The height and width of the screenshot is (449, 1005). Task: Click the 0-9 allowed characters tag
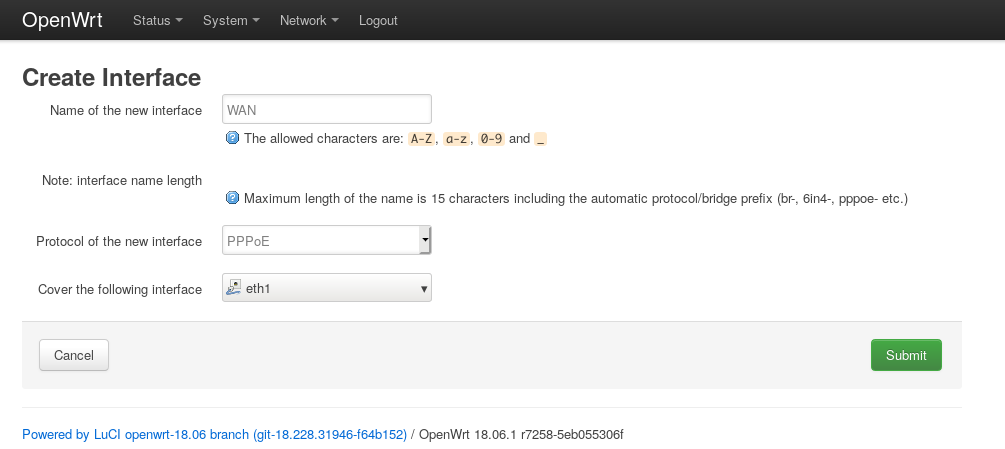pos(490,139)
